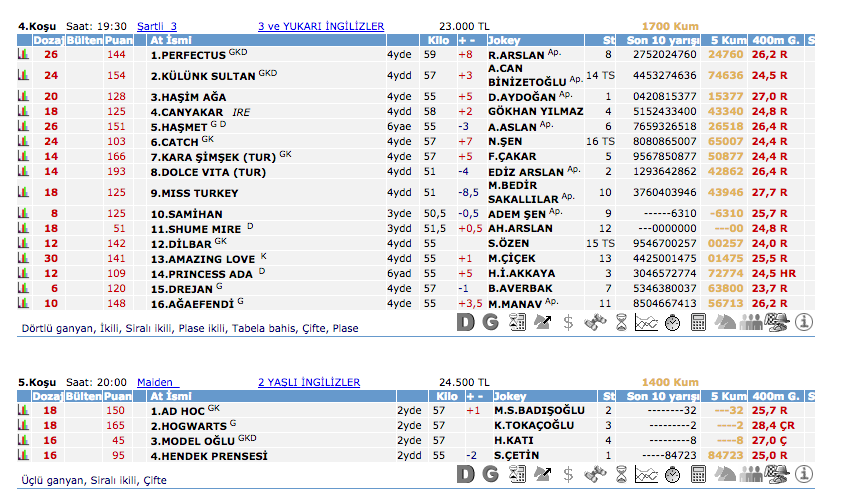Screen dimensions: 844x503
Task: Click the horse heads icon in race 5
Action: pos(725,474)
